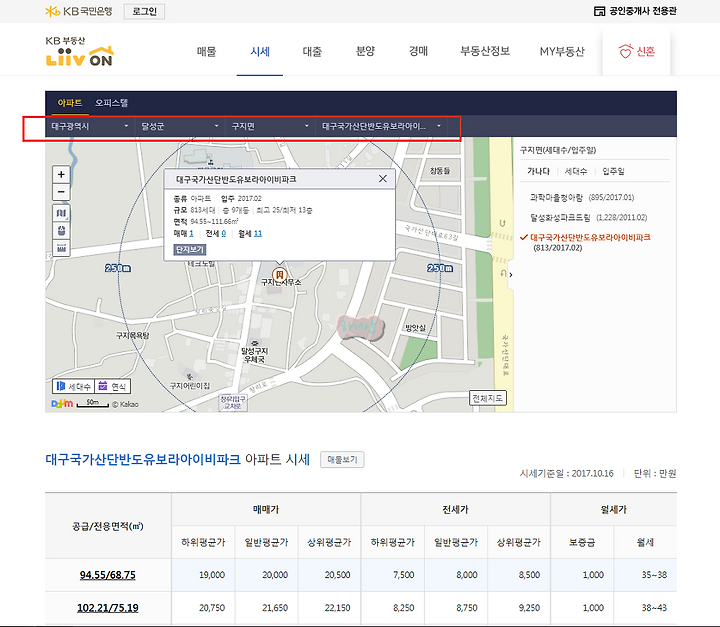Screen dimensions: 720x627
Task: Click the 시세기준일 2017.10.16 text
Action: pyautogui.click(x=567, y=474)
